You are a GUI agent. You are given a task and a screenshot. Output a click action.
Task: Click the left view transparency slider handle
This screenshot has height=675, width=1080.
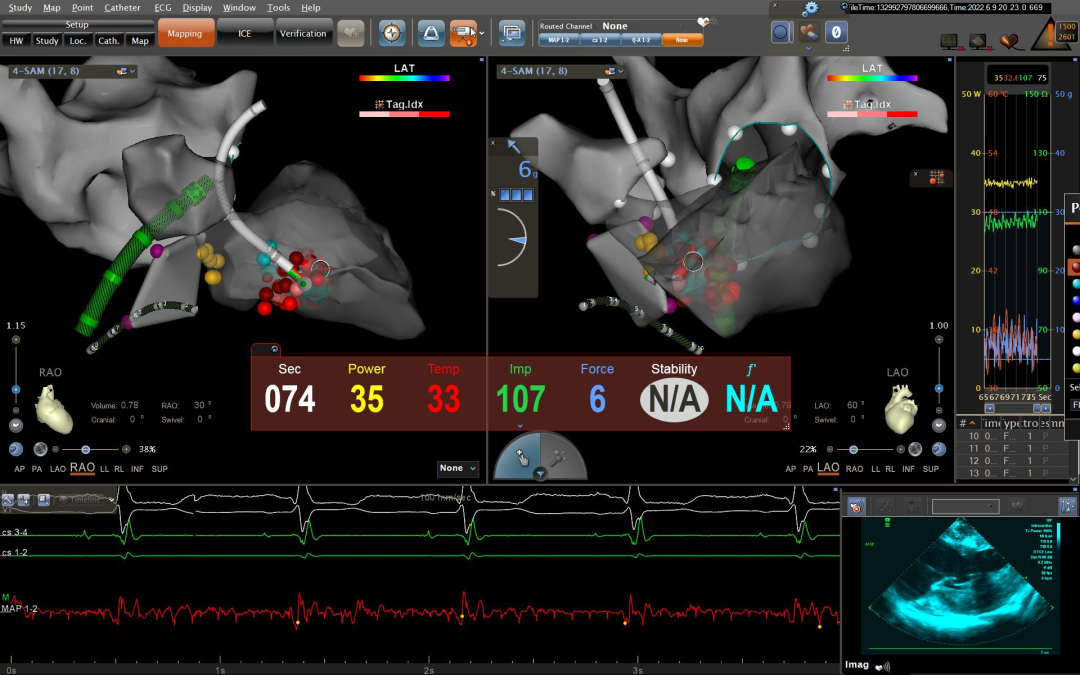85,450
